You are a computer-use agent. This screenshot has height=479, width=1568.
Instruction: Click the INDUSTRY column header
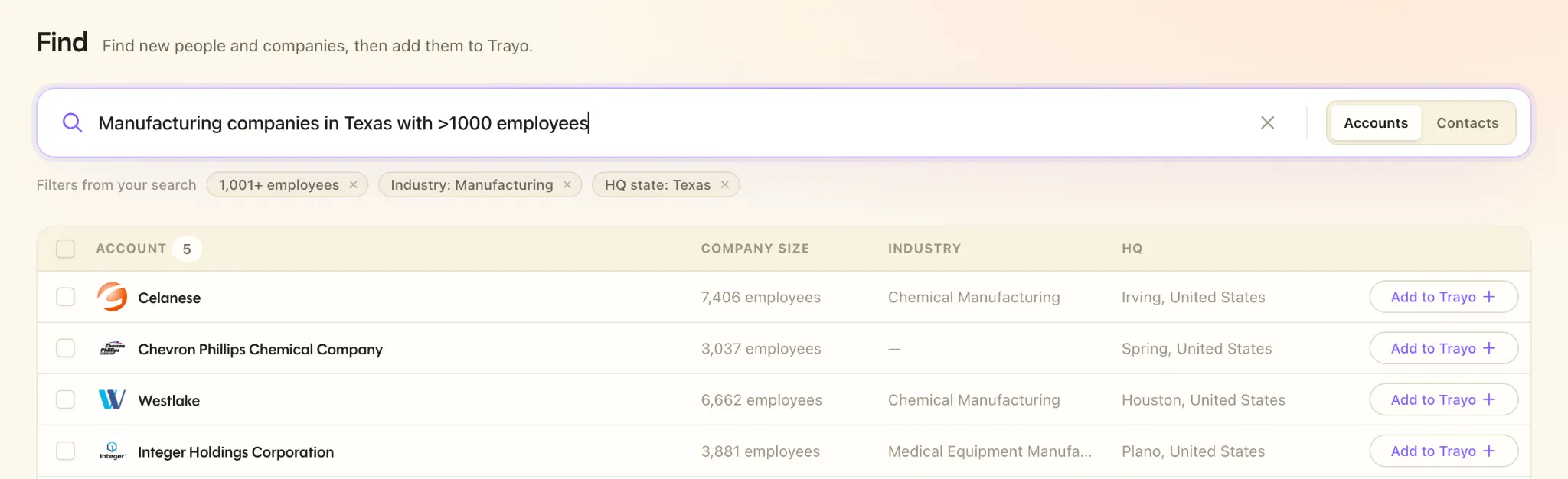tap(924, 249)
